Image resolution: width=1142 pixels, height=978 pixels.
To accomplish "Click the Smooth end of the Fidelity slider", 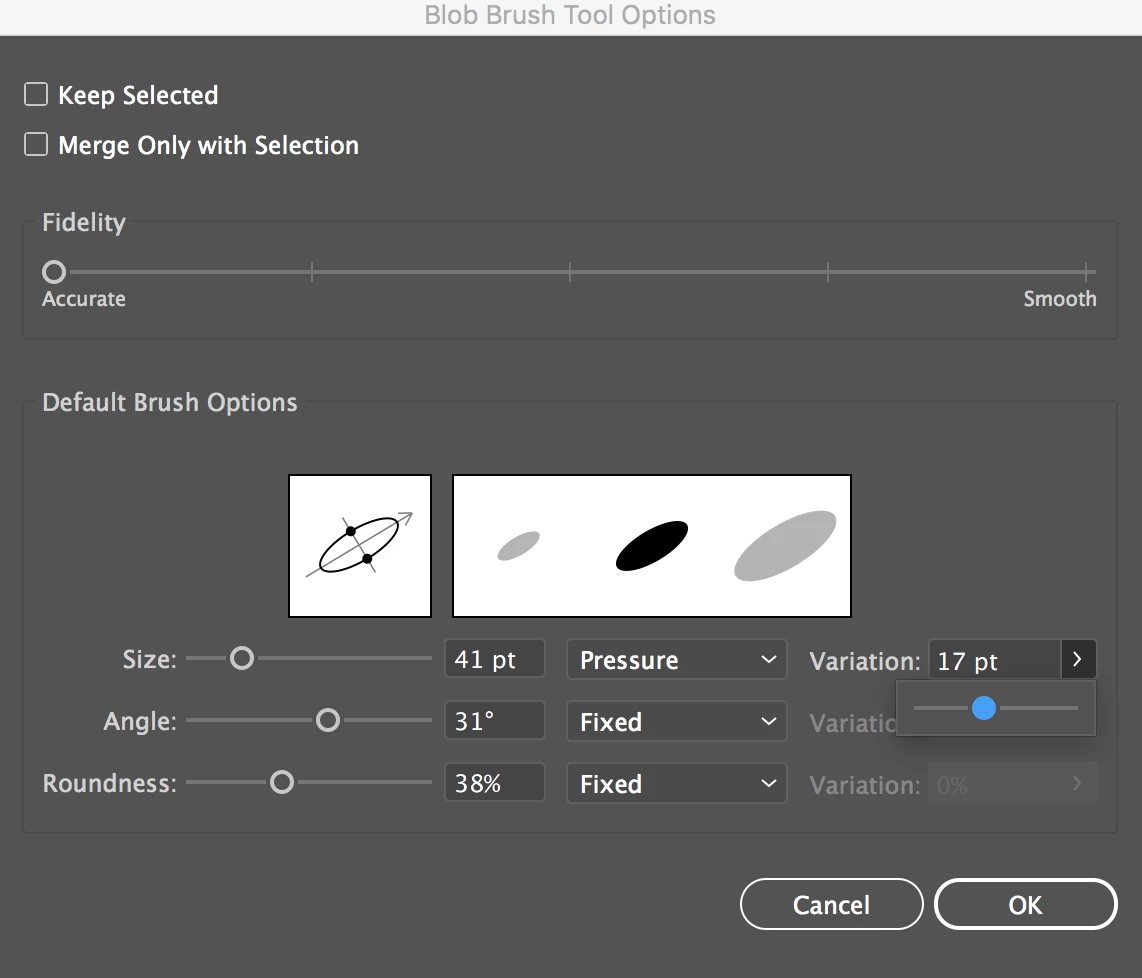I will (x=1086, y=272).
